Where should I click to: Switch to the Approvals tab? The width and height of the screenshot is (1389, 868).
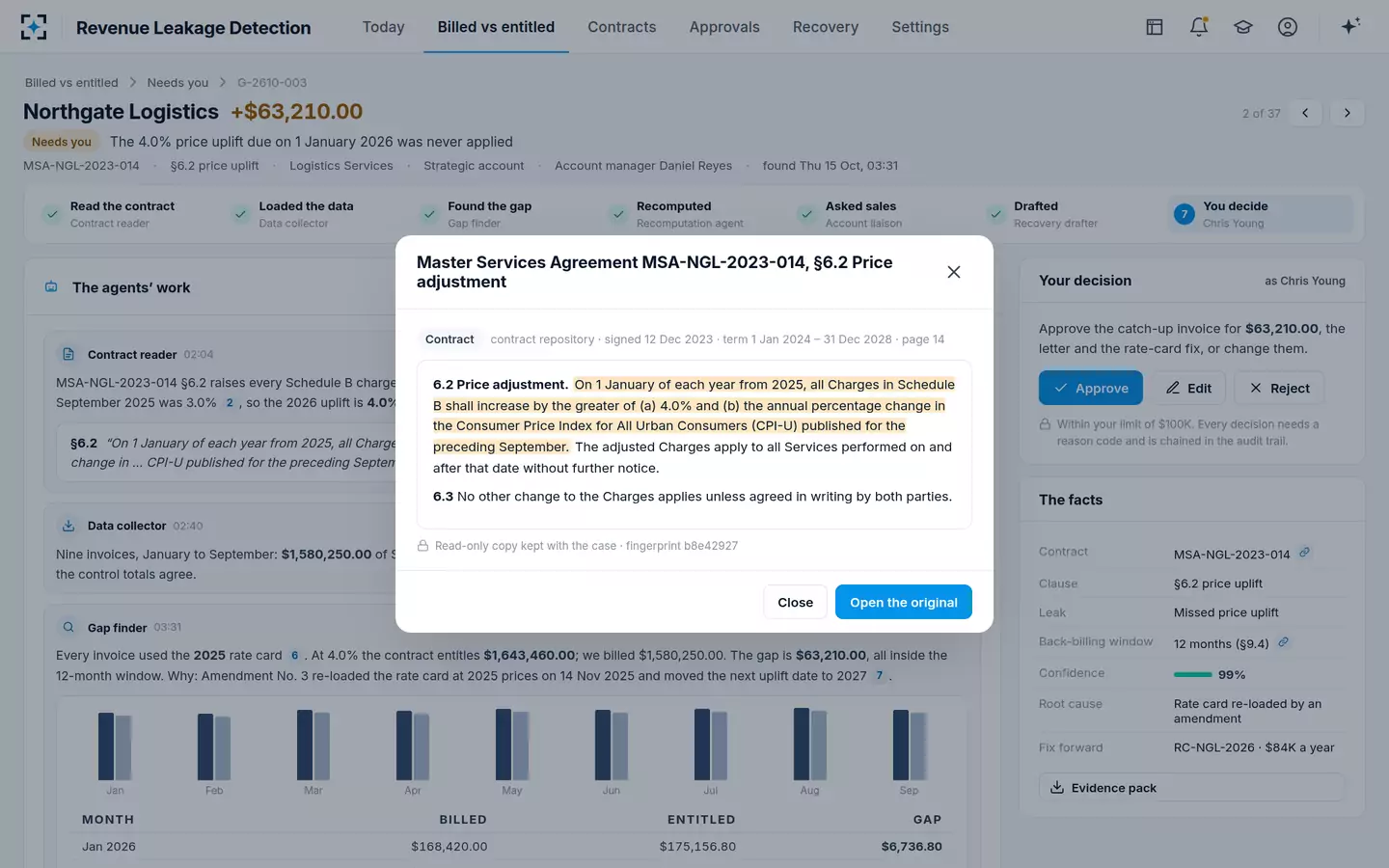coord(724,27)
